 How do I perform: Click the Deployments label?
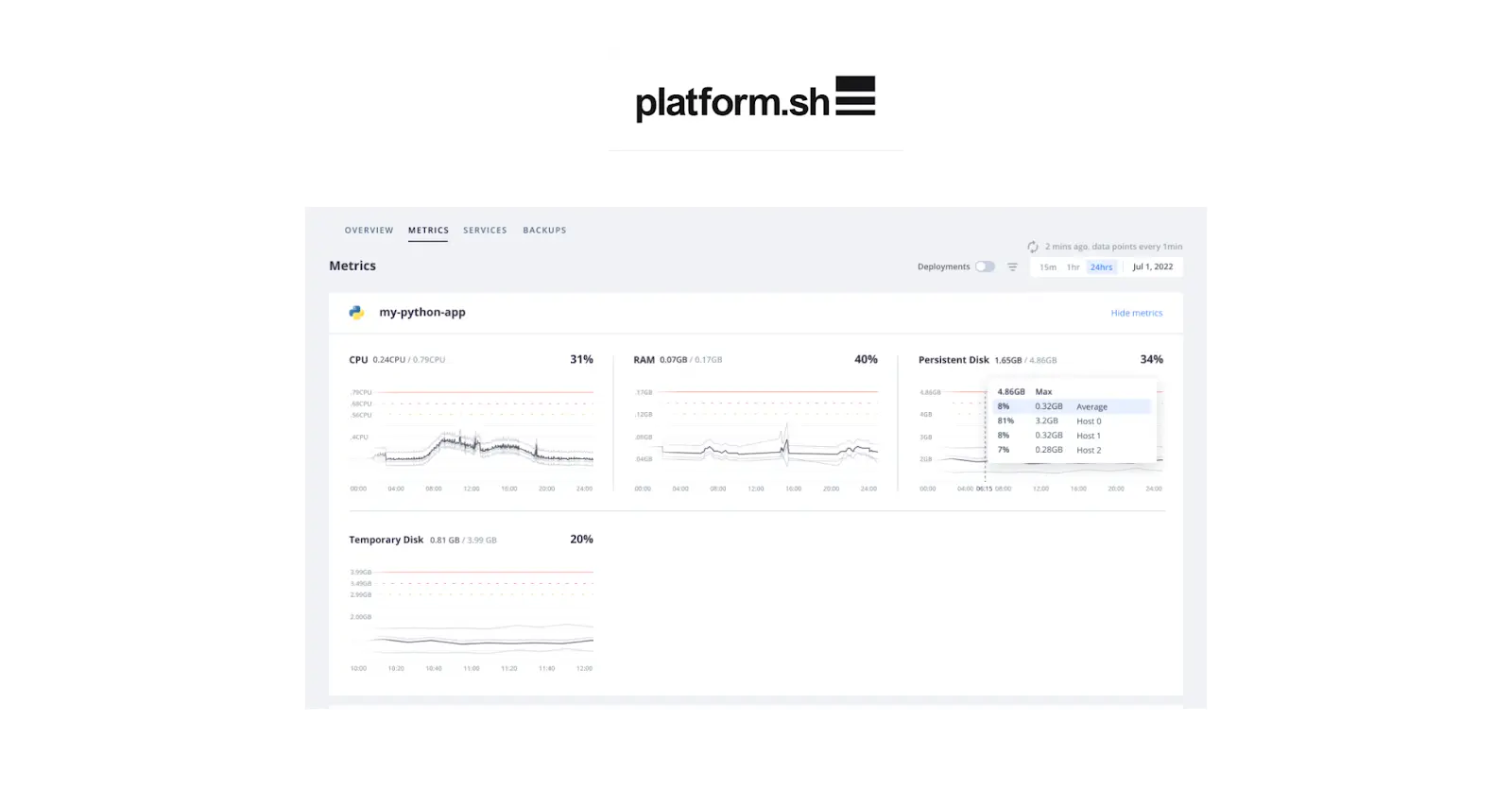point(943,267)
